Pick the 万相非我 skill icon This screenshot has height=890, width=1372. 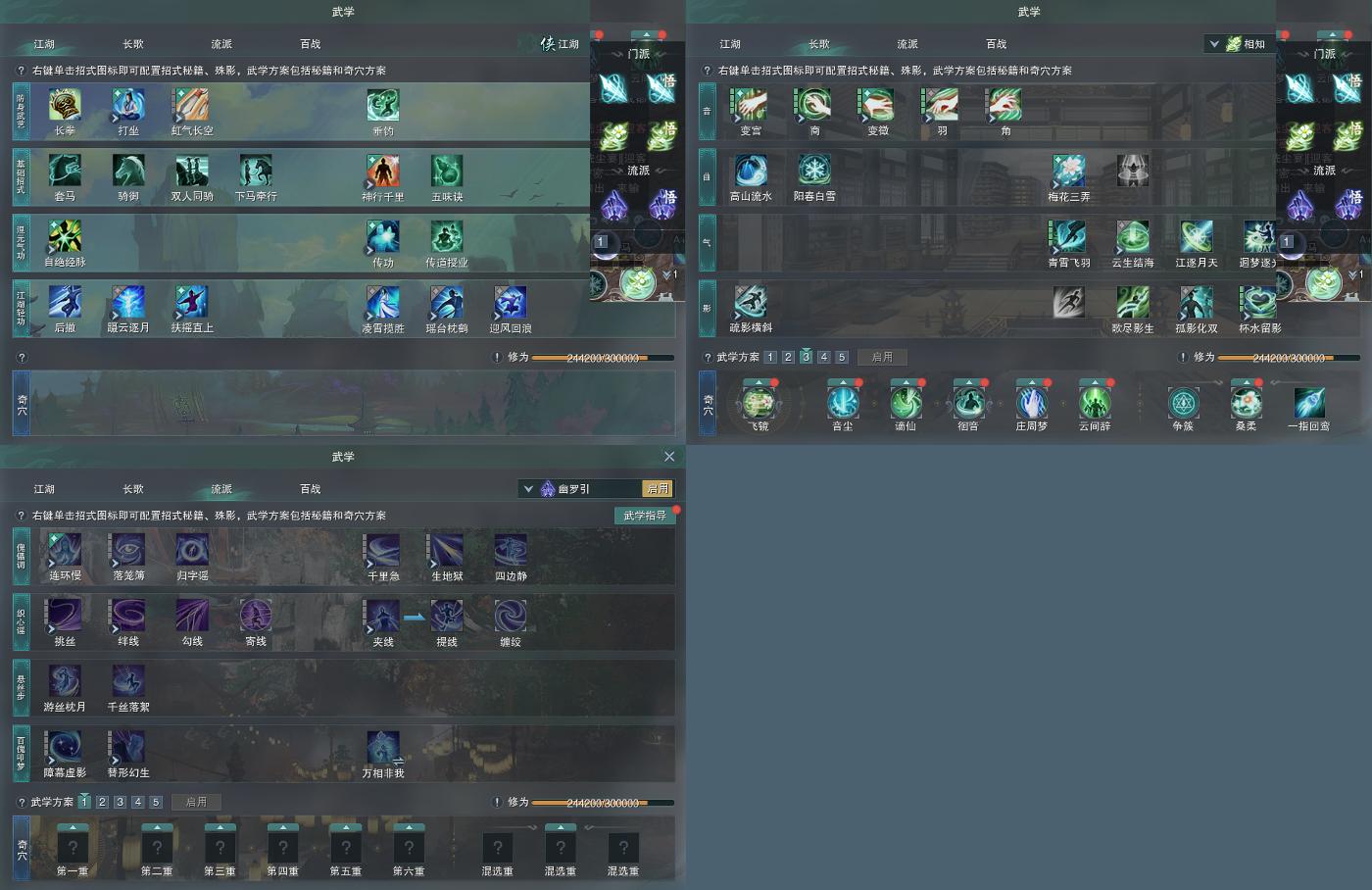383,747
